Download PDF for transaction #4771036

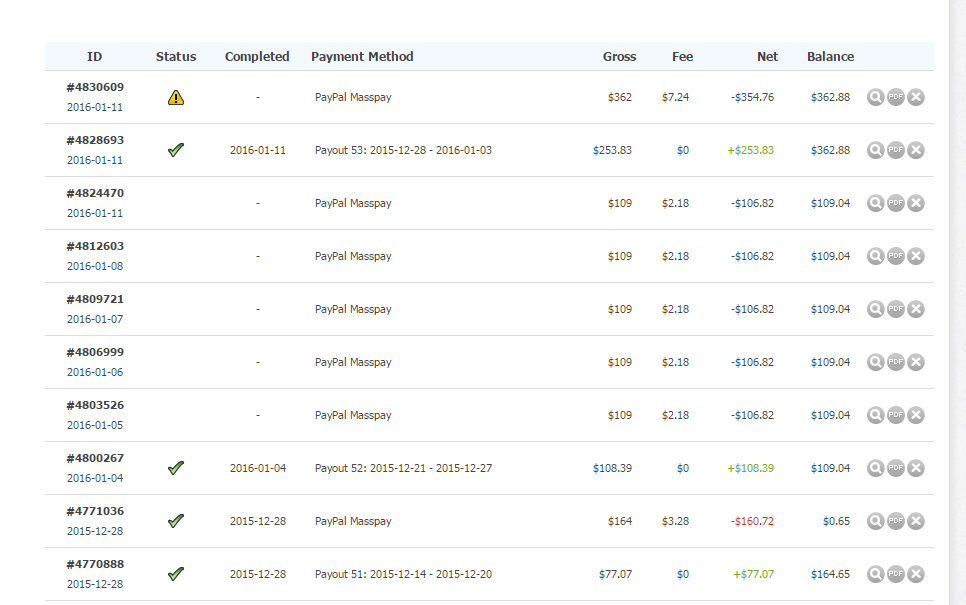coord(896,521)
